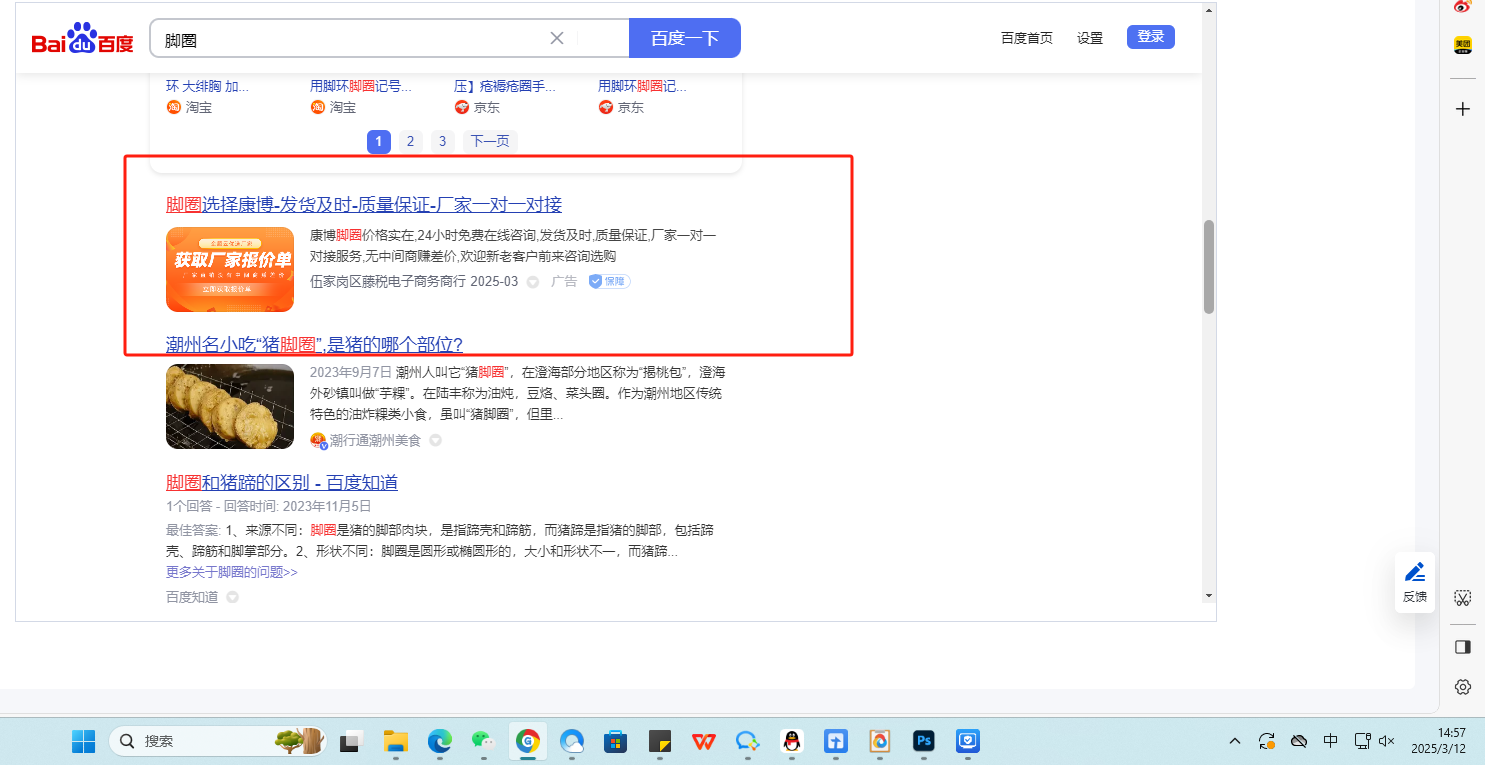Open the Weibo sidebar icon
The image size is (1485, 765).
pyautogui.click(x=1462, y=7)
